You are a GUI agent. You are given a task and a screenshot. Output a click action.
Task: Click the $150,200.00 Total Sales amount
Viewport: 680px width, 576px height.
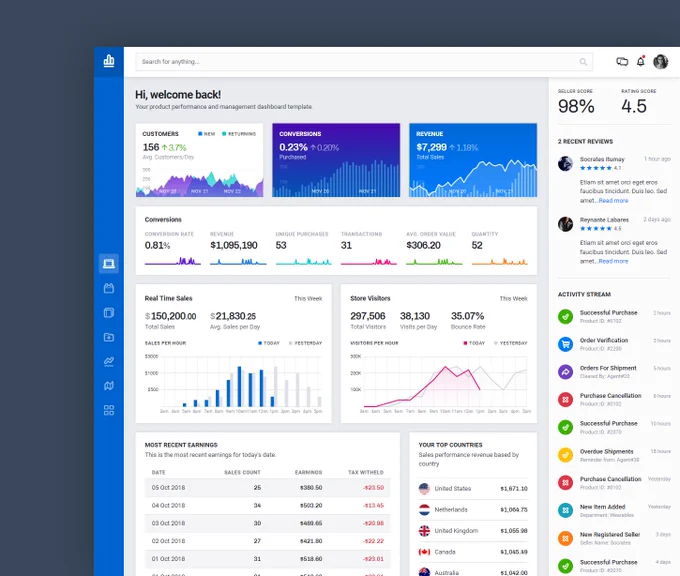point(170,316)
